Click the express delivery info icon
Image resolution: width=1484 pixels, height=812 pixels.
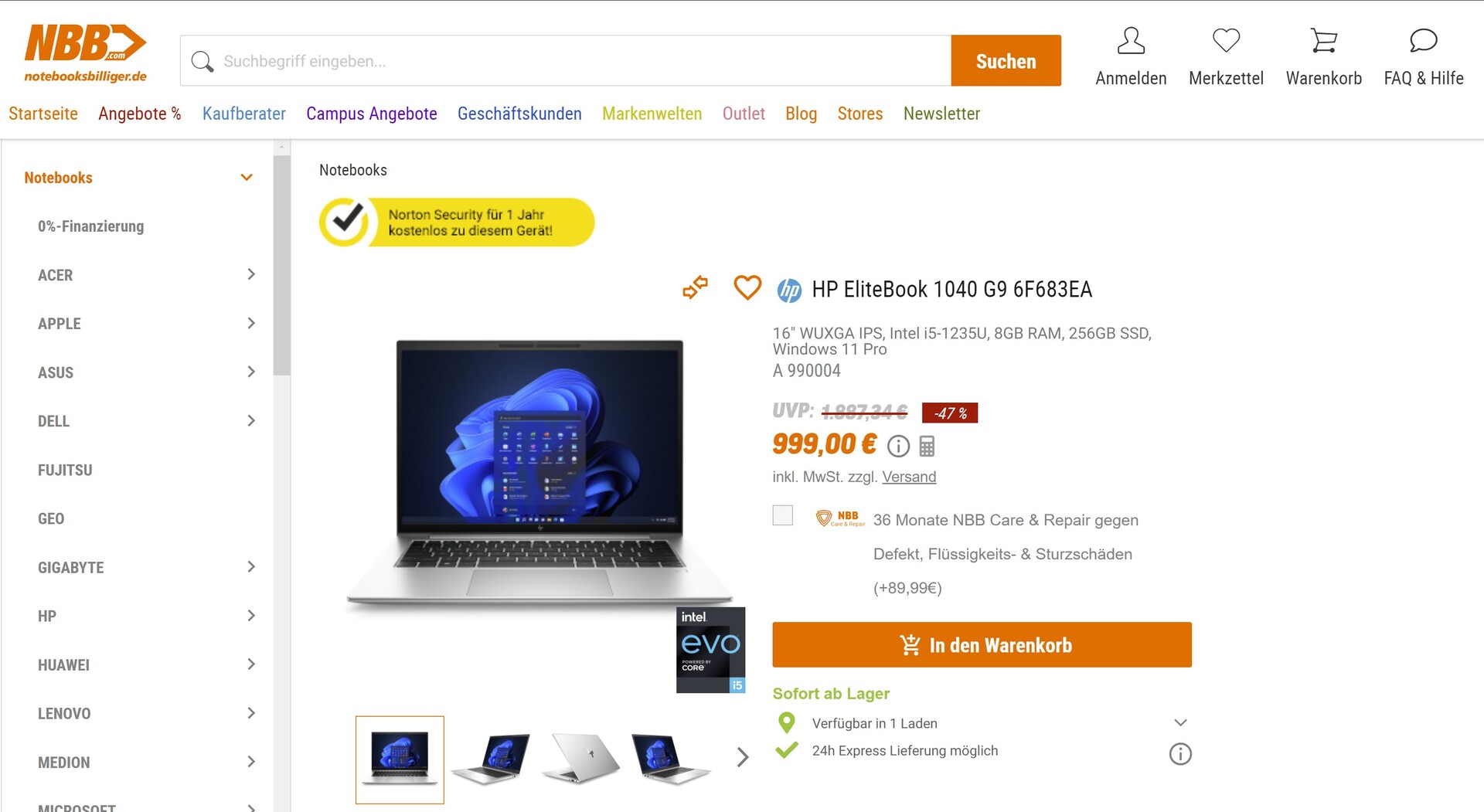click(x=1180, y=753)
